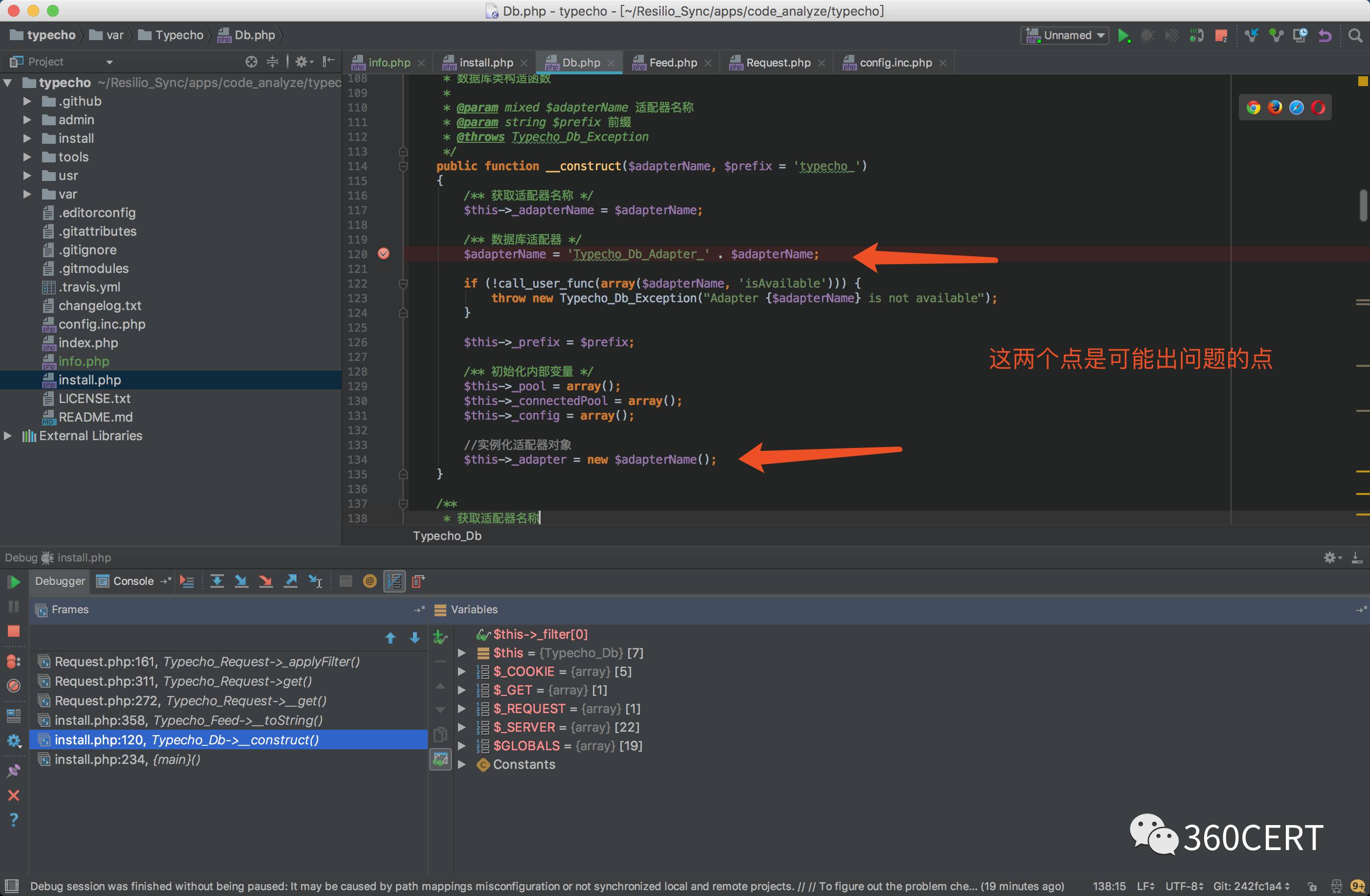
Task: Click the red Stop icon in debug sidebar
Action: [x=14, y=631]
